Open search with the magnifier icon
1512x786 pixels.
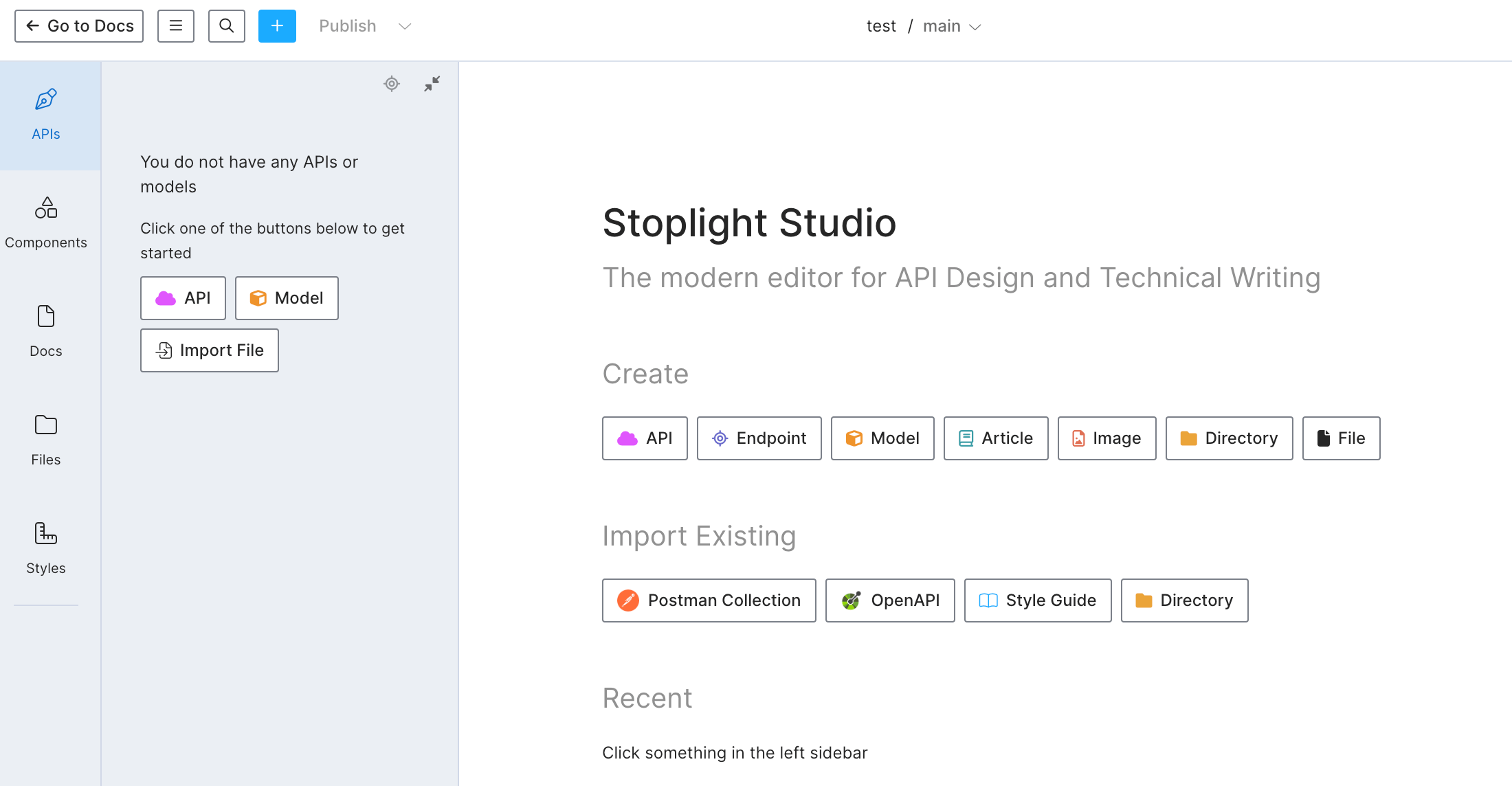tap(227, 26)
